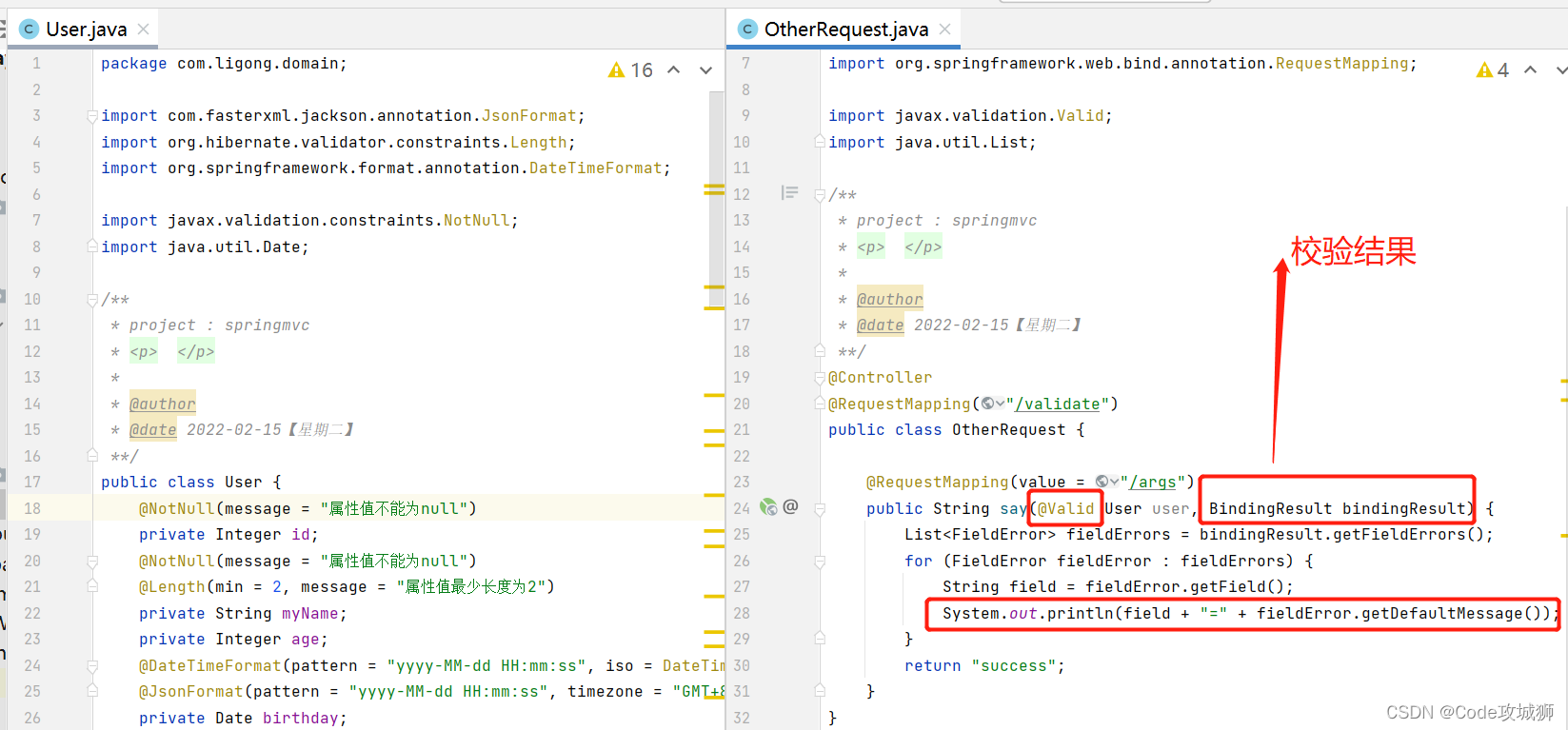1568x730 pixels.
Task: Click line number 18 in User.java gutter
Action: pos(32,508)
